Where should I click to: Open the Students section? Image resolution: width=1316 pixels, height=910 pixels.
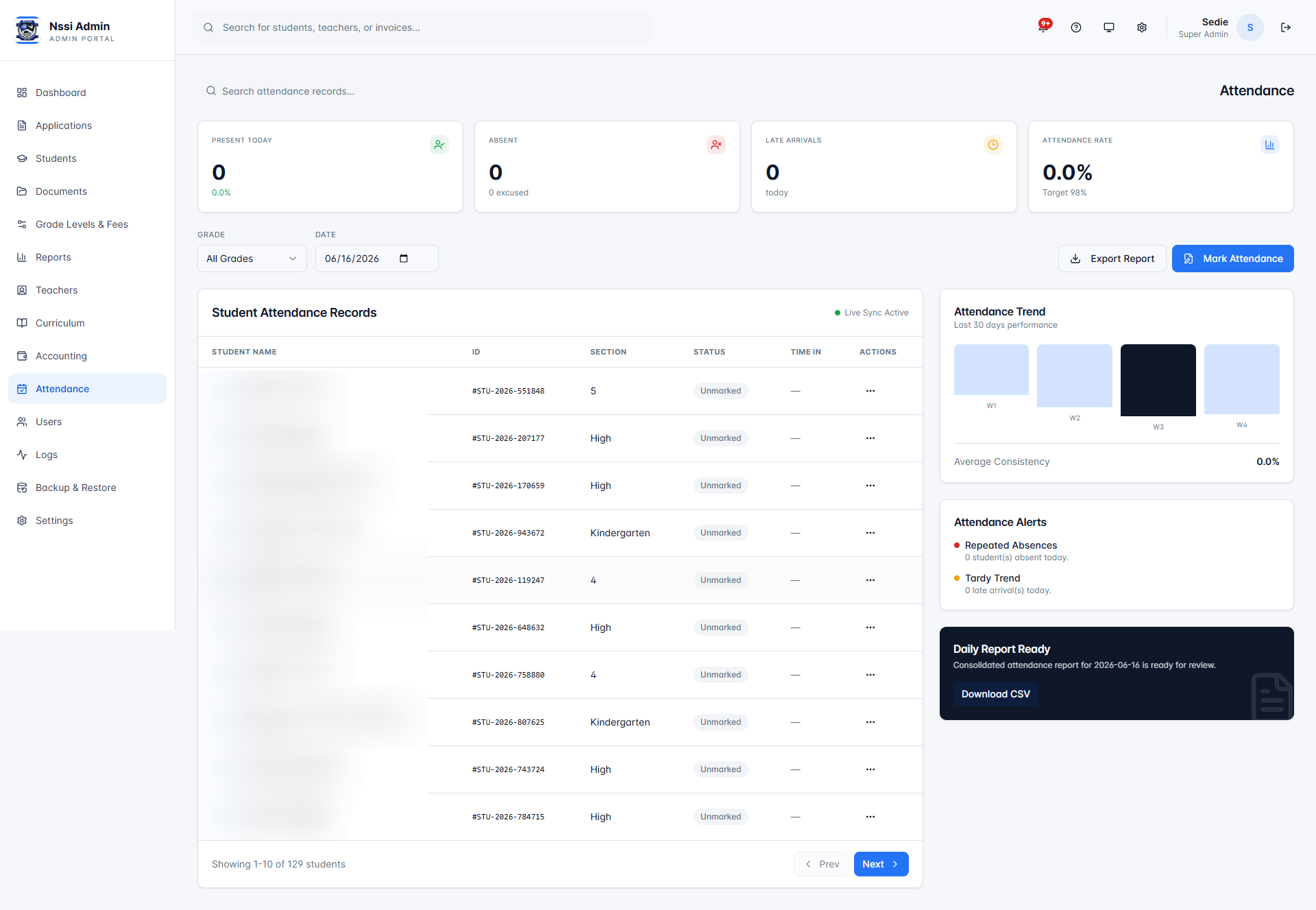[x=87, y=158]
